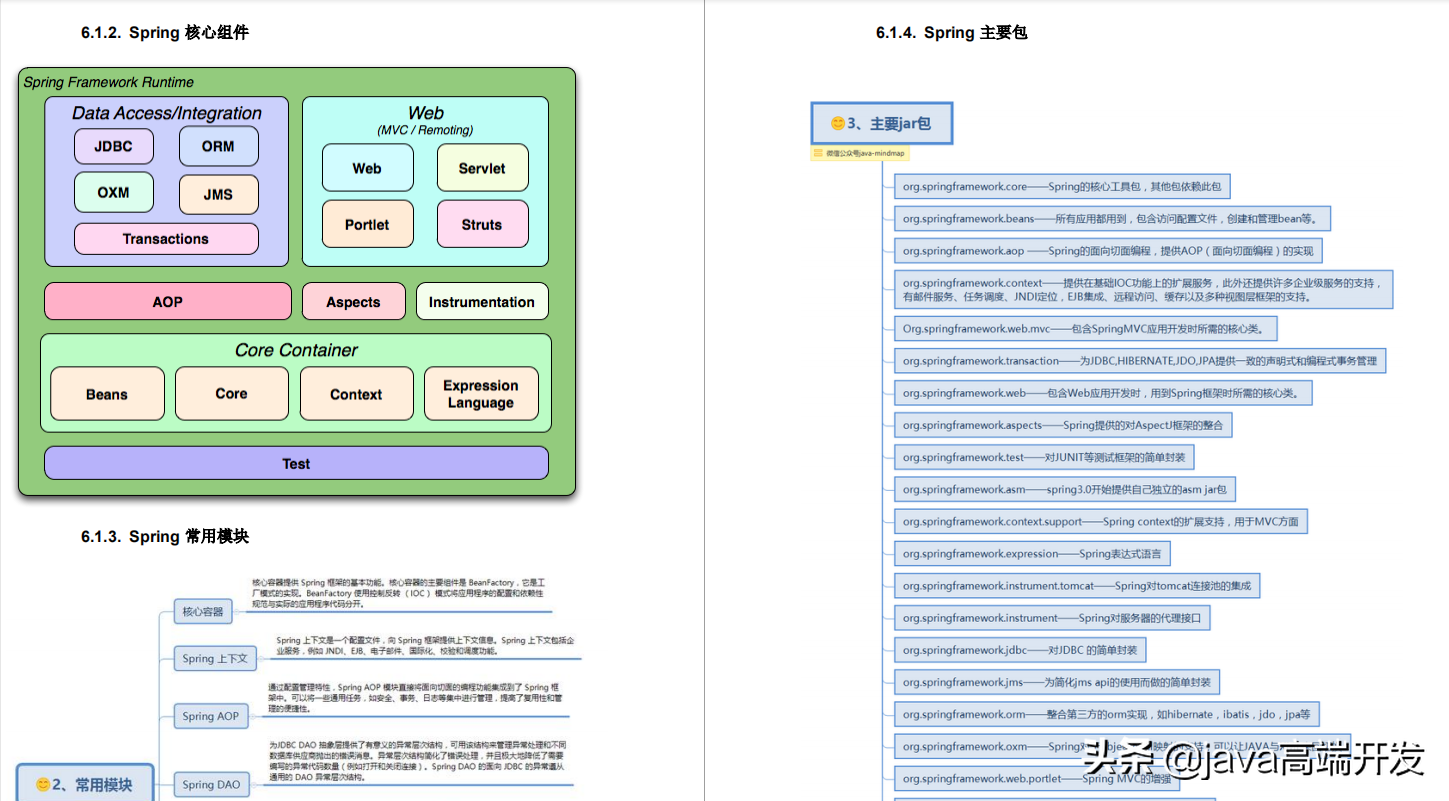This screenshot has height=801, width=1449.
Task: Click heading '6.1.3. Spring 常用模块'
Action: point(165,536)
